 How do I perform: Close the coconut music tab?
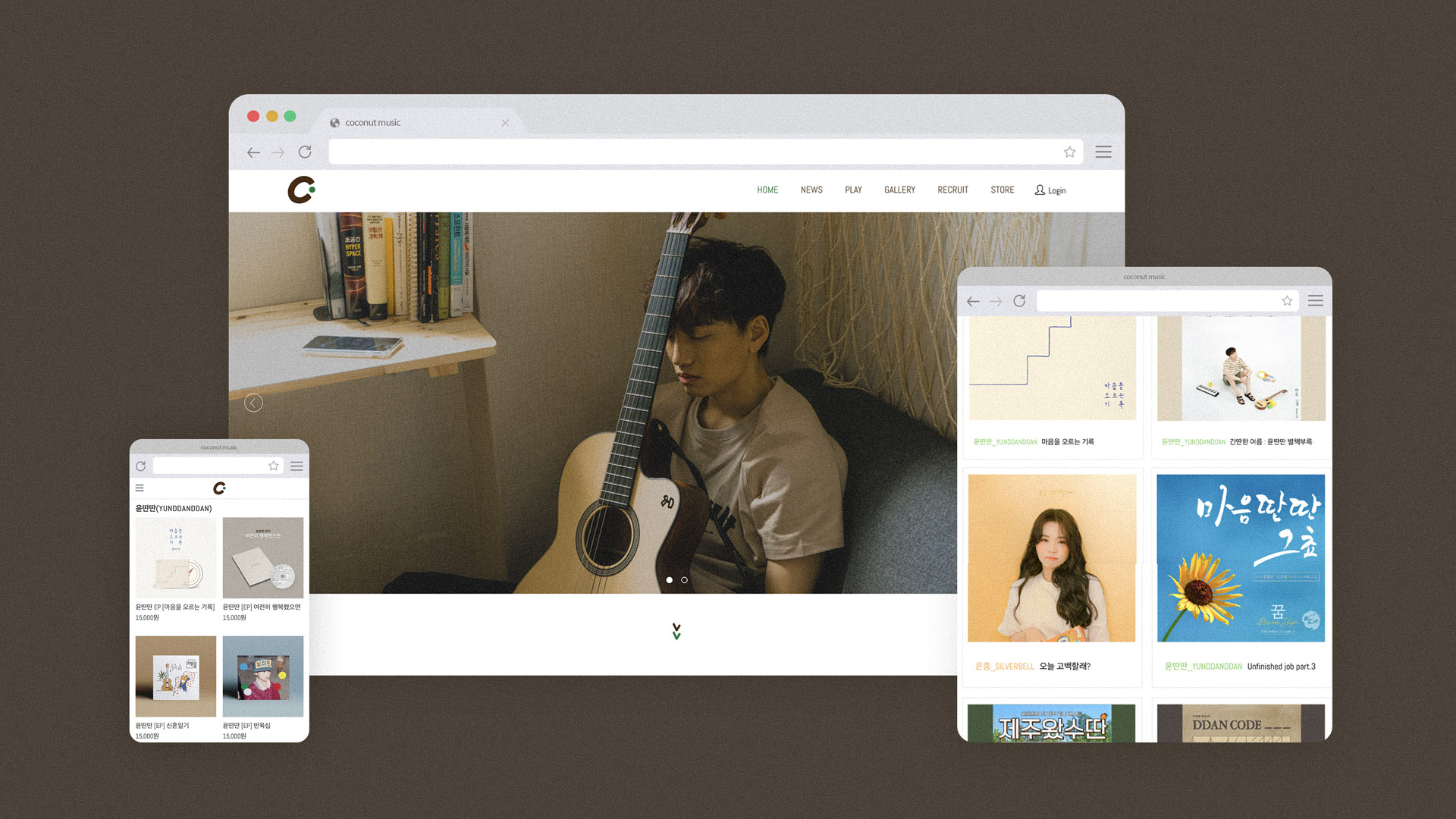click(x=505, y=123)
